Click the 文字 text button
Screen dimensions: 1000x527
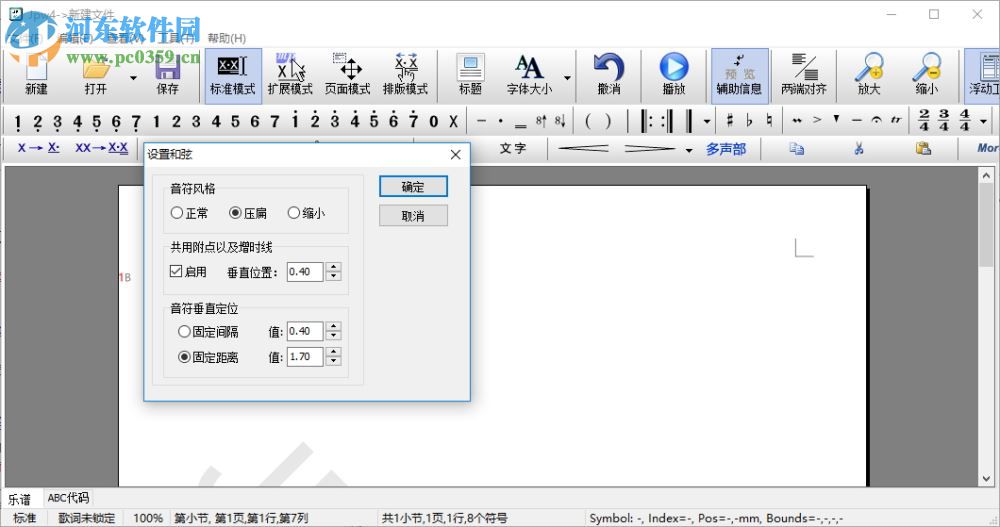pos(513,149)
